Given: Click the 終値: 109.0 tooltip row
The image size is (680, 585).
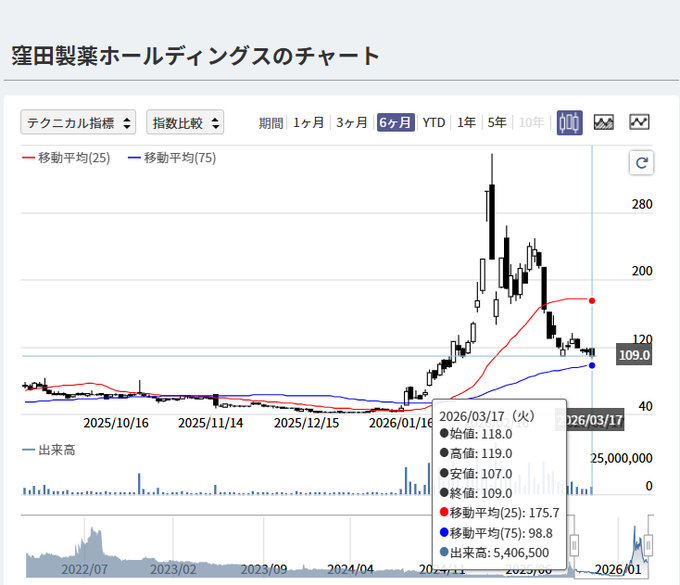Looking at the screenshot, I should [476, 493].
